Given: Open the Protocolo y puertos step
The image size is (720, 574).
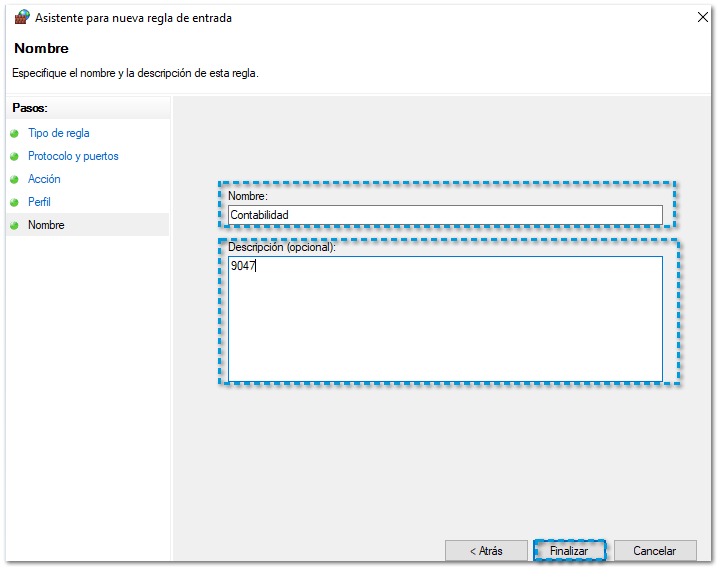Looking at the screenshot, I should (x=73, y=156).
